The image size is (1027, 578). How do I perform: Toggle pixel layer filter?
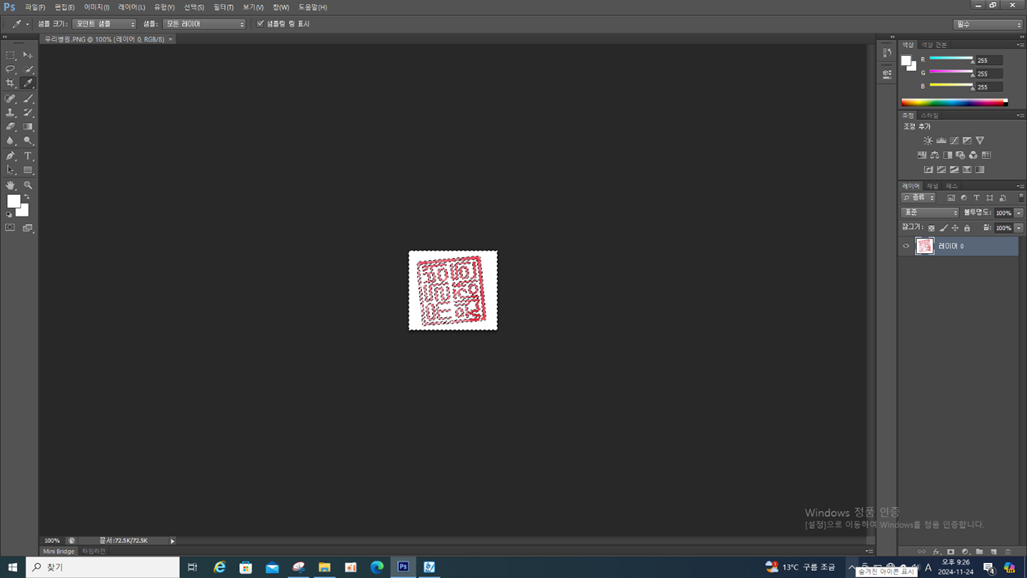pyautogui.click(x=951, y=198)
